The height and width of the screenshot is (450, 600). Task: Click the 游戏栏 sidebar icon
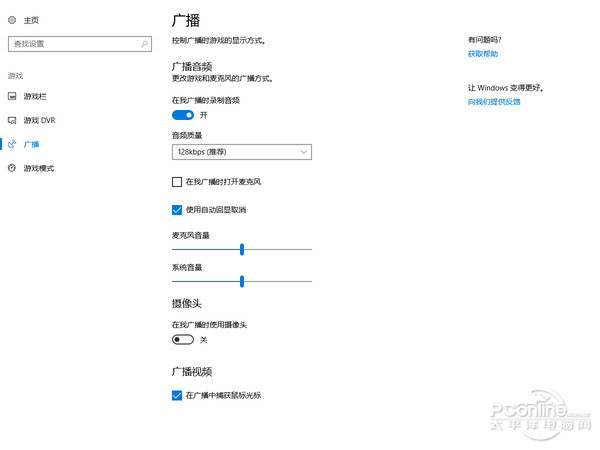click(x=12, y=96)
